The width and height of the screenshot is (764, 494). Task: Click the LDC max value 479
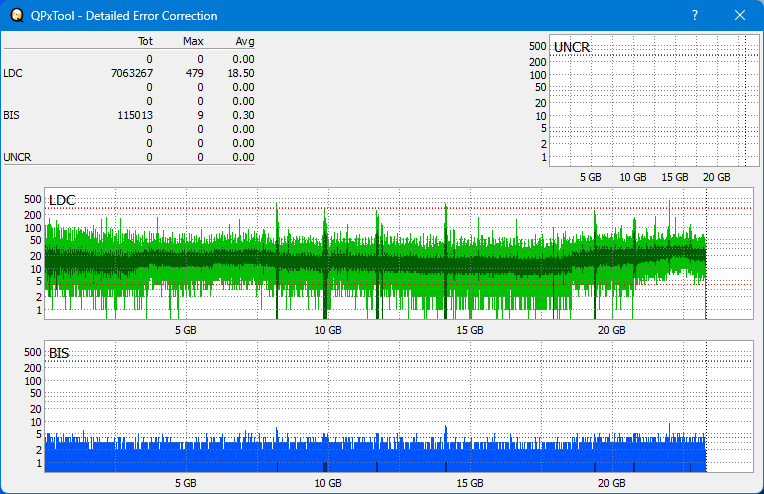pos(195,73)
